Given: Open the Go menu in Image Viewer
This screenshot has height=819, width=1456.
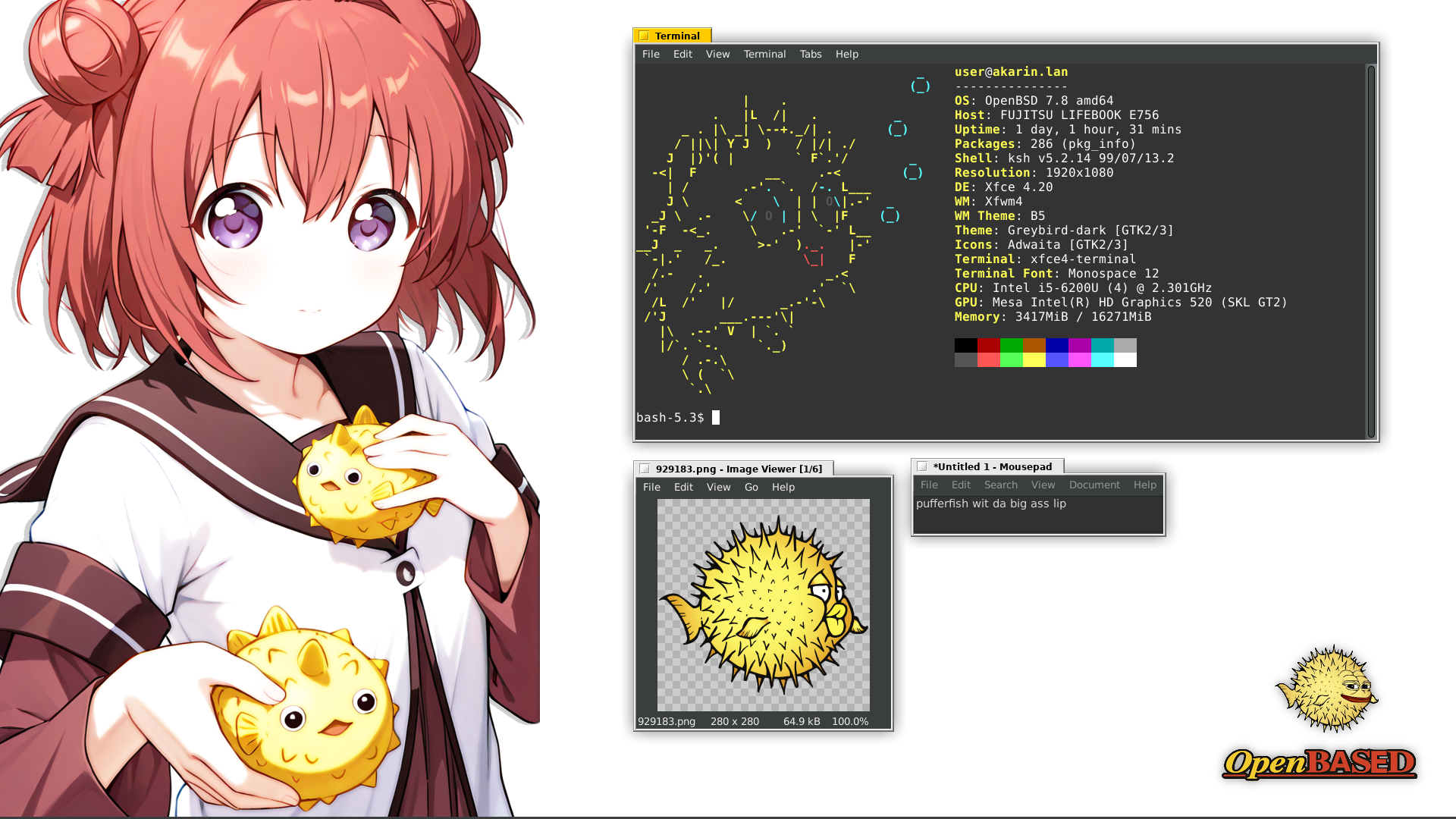Looking at the screenshot, I should [751, 487].
